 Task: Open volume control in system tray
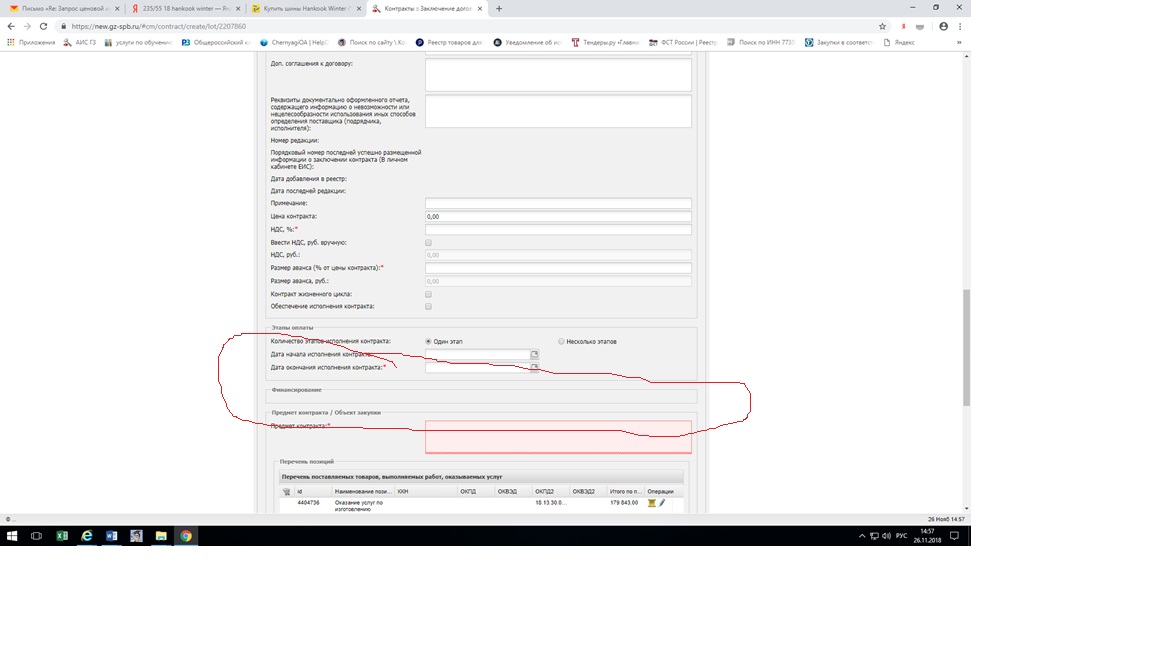886,536
